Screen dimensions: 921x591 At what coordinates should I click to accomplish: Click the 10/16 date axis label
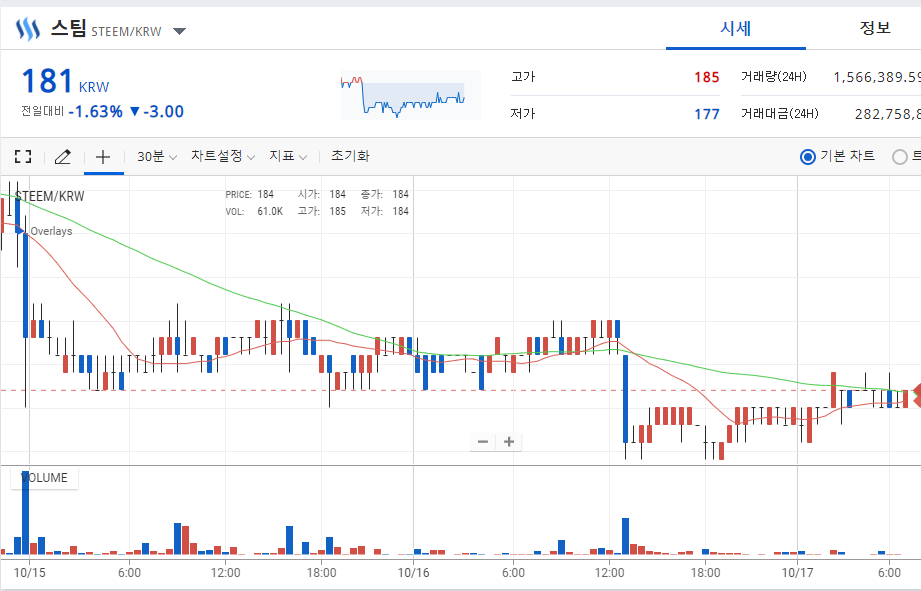click(x=414, y=572)
